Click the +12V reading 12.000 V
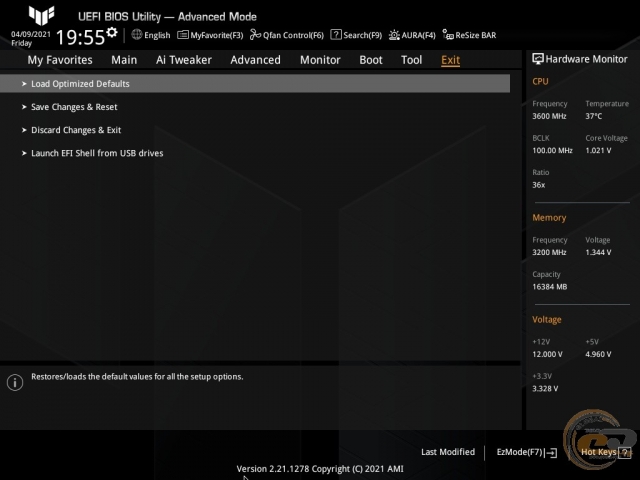This screenshot has width=640, height=480. click(x=547, y=354)
